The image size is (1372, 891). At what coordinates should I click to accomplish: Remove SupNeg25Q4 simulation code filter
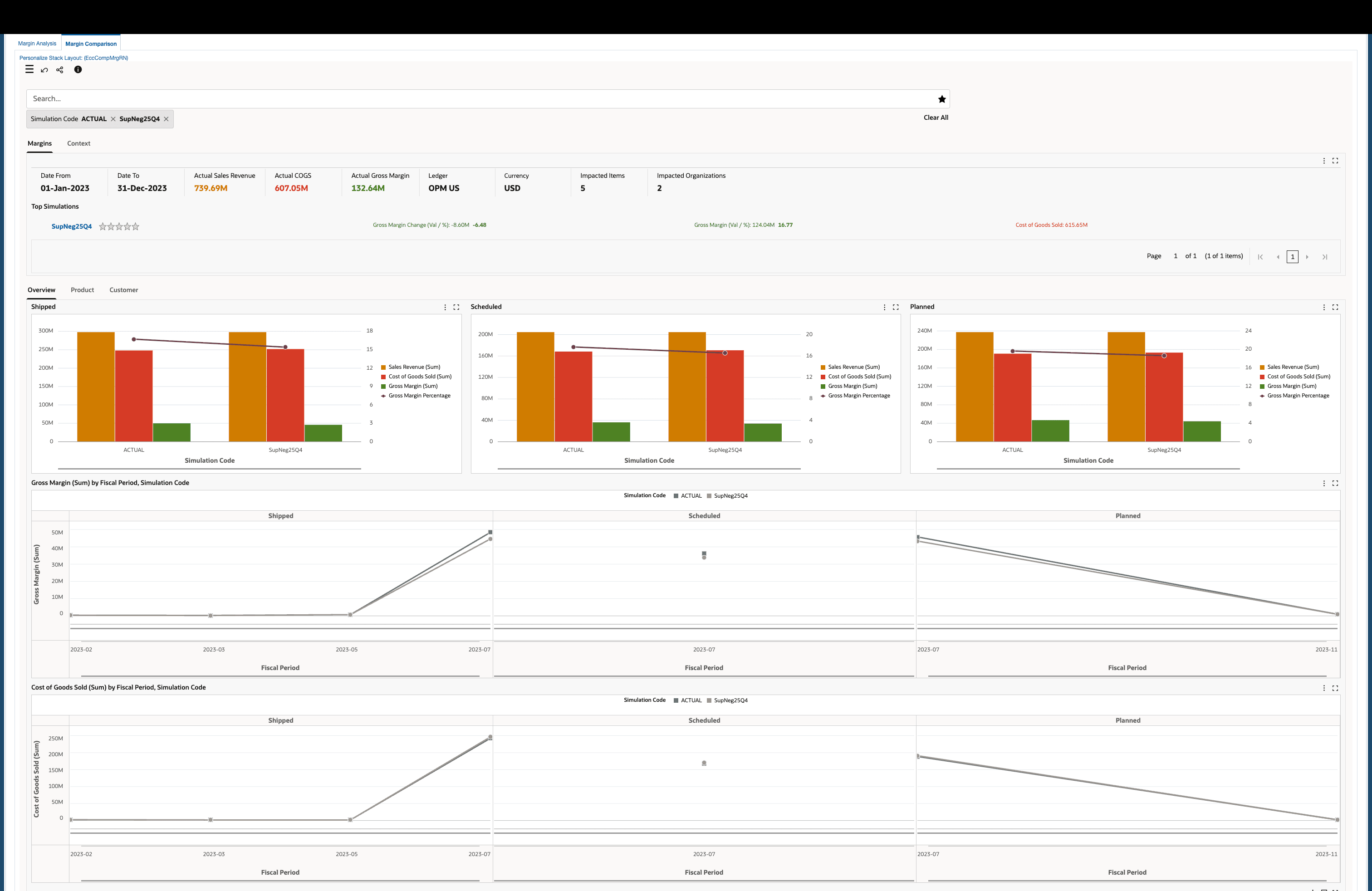[x=166, y=119]
